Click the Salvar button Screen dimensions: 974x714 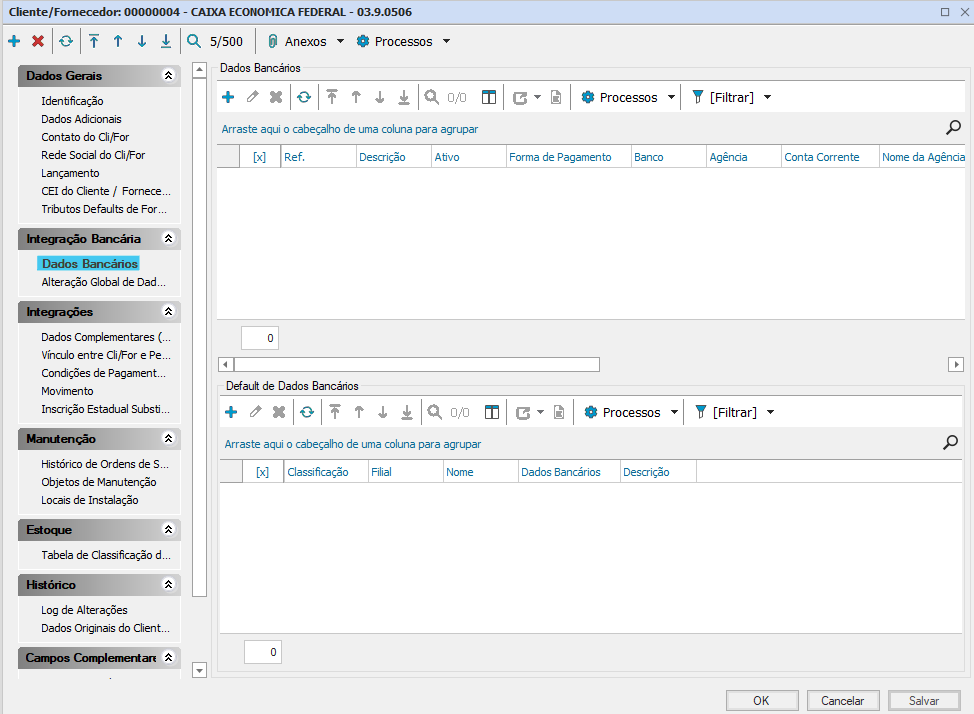pos(923,701)
